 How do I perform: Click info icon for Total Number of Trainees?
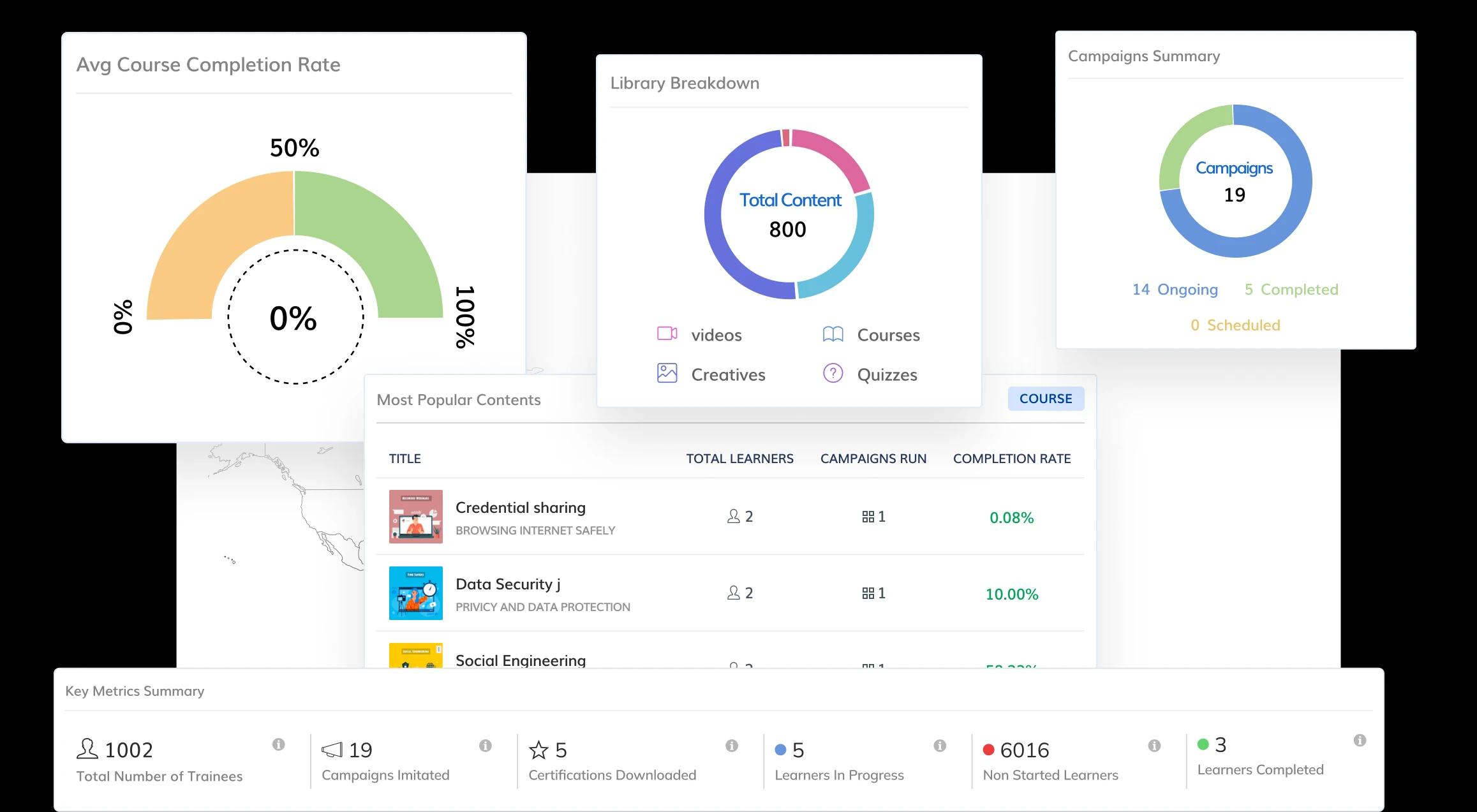[x=278, y=744]
